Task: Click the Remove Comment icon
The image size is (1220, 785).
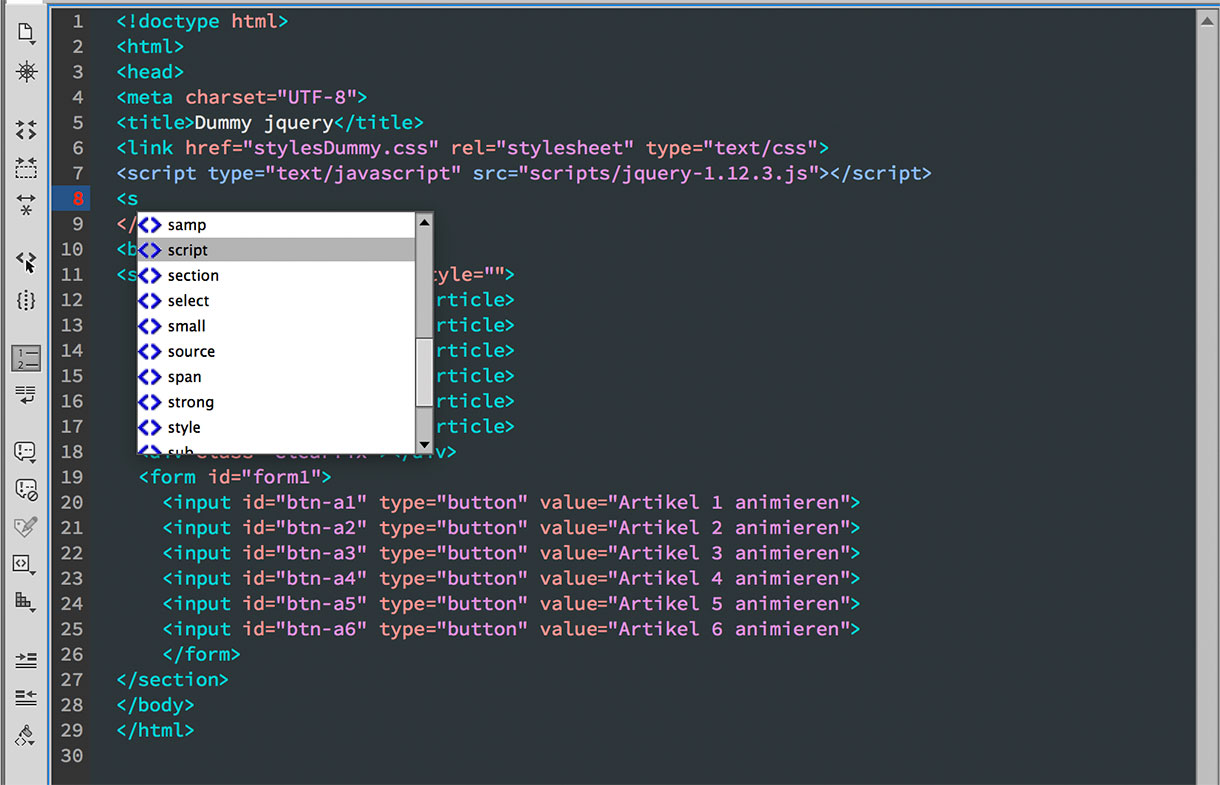Action: pos(26,489)
